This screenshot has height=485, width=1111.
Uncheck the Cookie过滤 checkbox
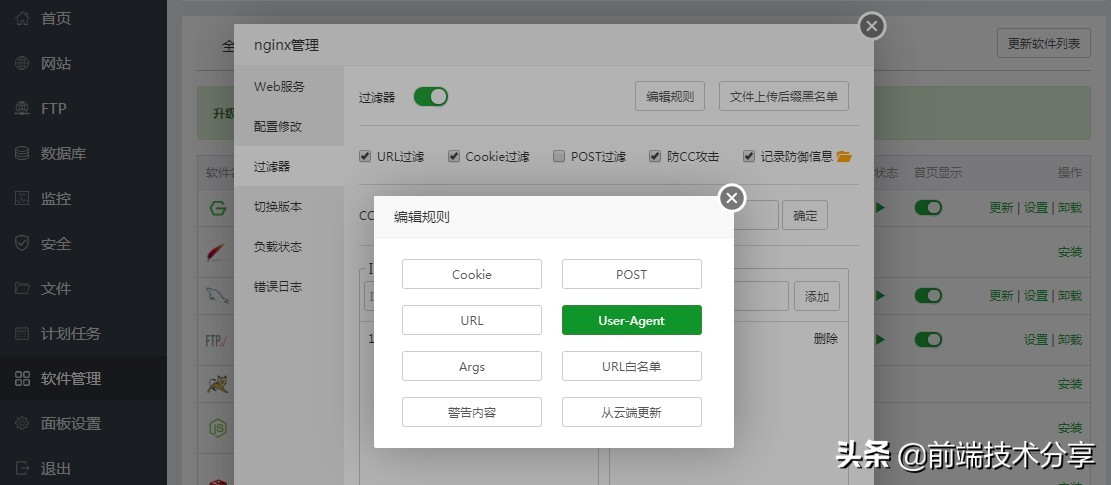click(453, 156)
